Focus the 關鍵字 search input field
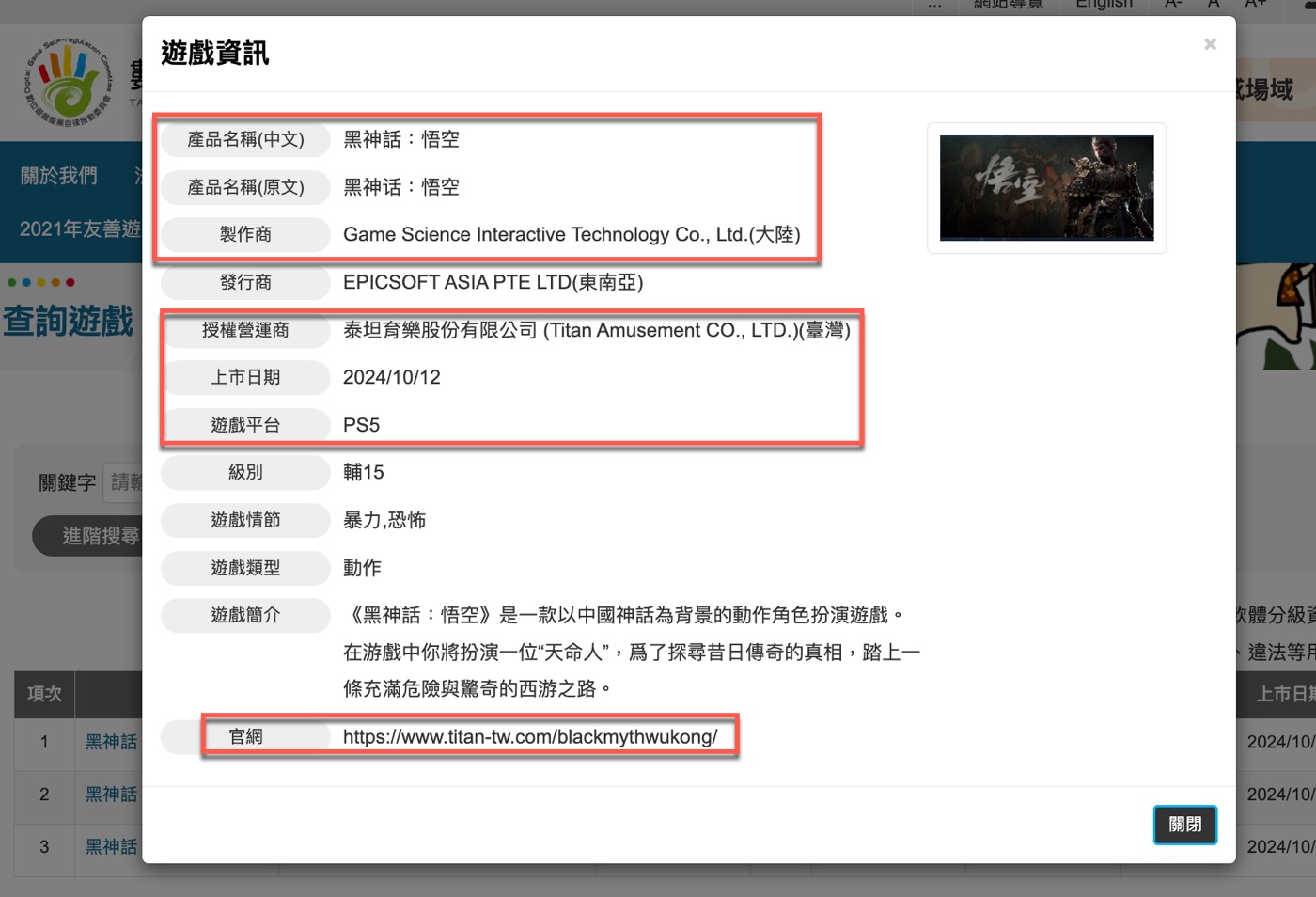 123,482
